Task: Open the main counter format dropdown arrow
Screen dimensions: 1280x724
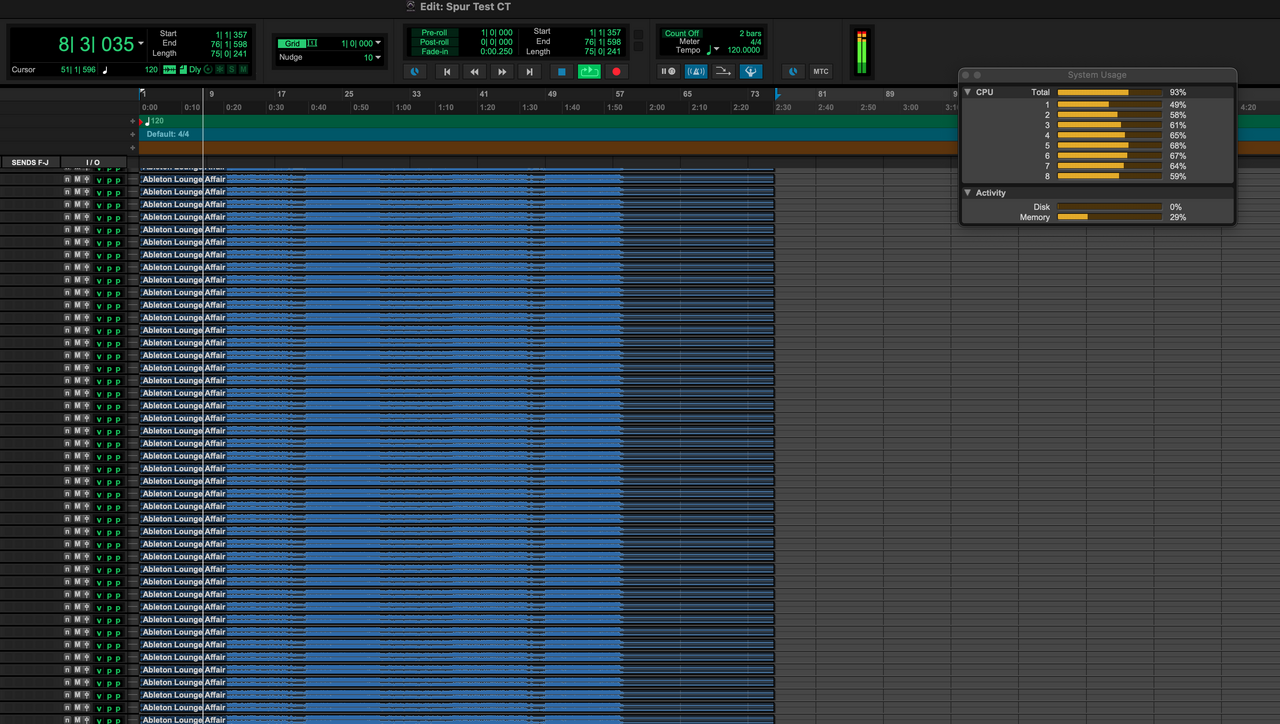Action: point(141,43)
